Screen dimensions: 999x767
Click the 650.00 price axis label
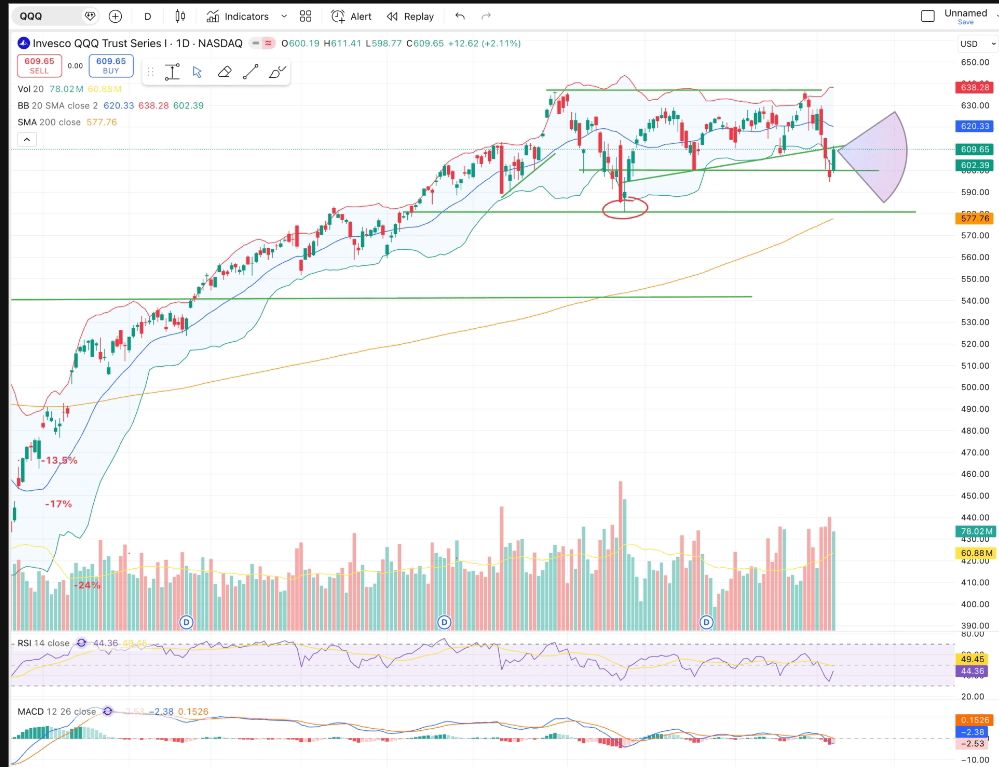(975, 62)
